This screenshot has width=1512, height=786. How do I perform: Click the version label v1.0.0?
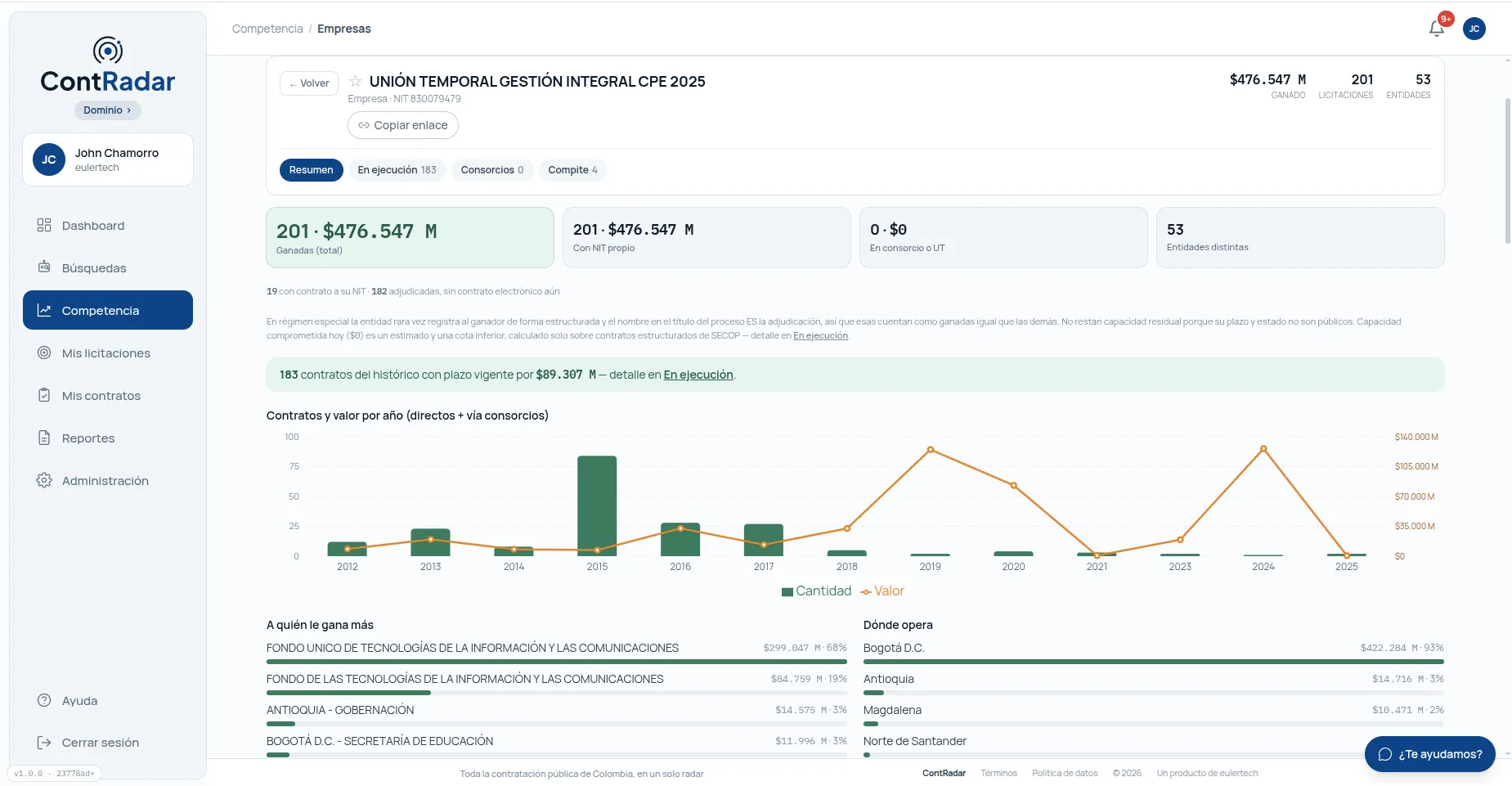(x=54, y=773)
